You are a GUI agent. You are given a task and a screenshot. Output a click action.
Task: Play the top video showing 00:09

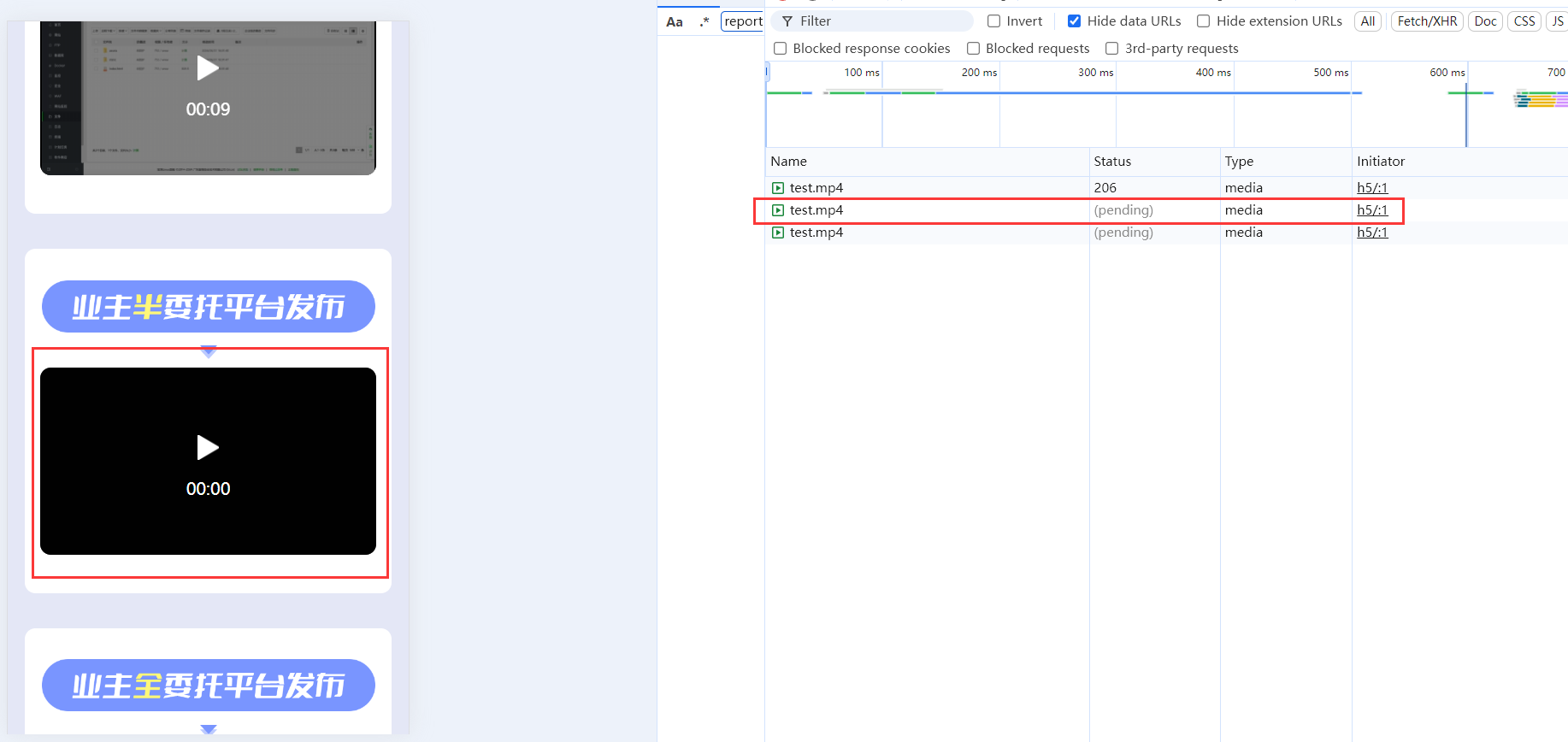[x=208, y=68]
